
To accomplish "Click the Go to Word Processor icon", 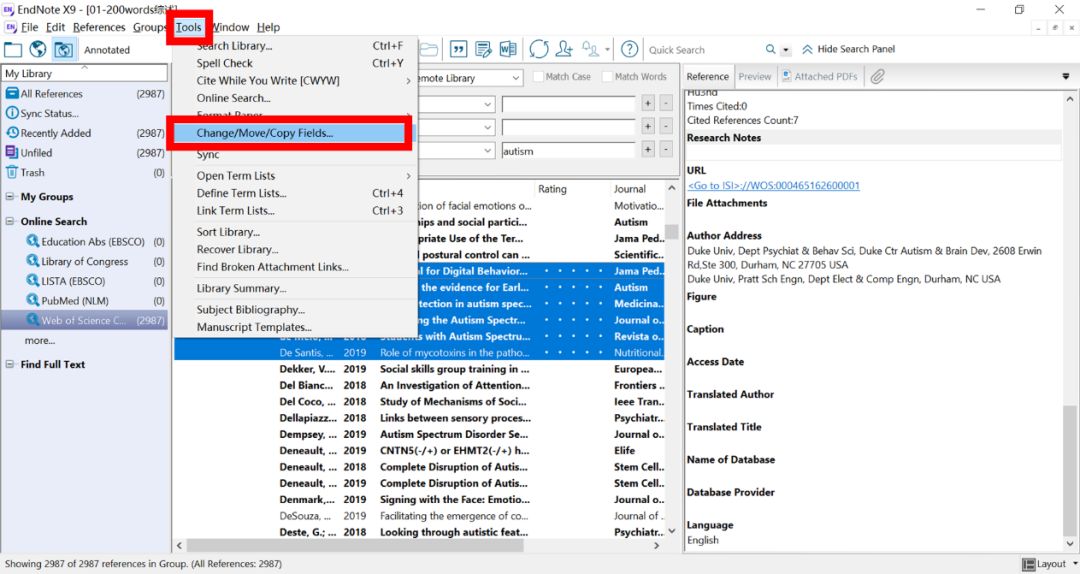I will tap(508, 49).
